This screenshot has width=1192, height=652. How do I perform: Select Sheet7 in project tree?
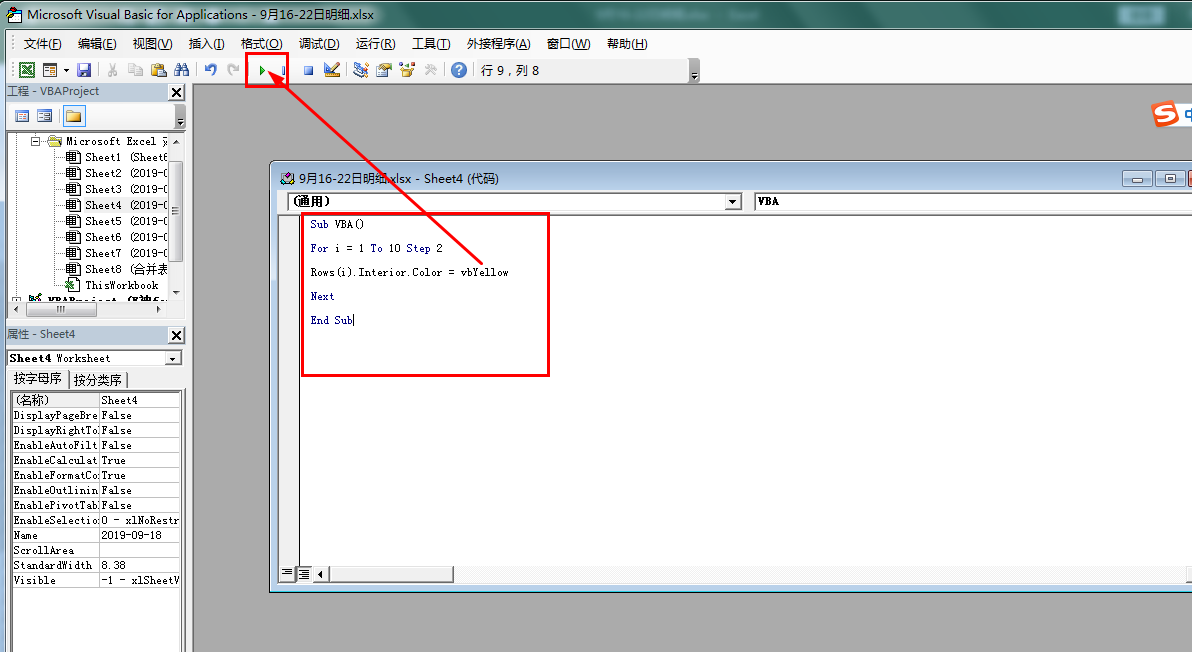116,253
